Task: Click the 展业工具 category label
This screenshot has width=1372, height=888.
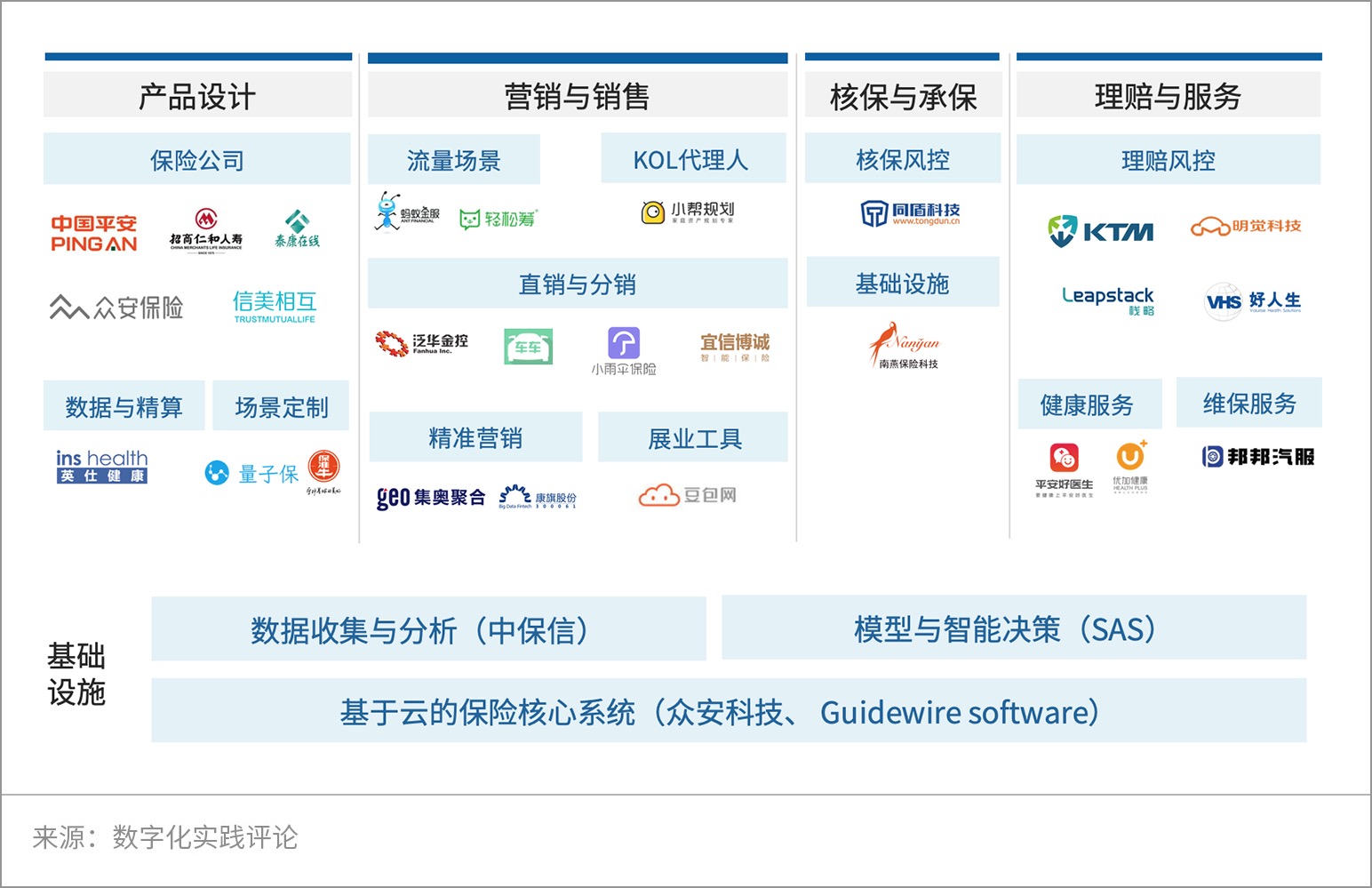Action: (693, 437)
